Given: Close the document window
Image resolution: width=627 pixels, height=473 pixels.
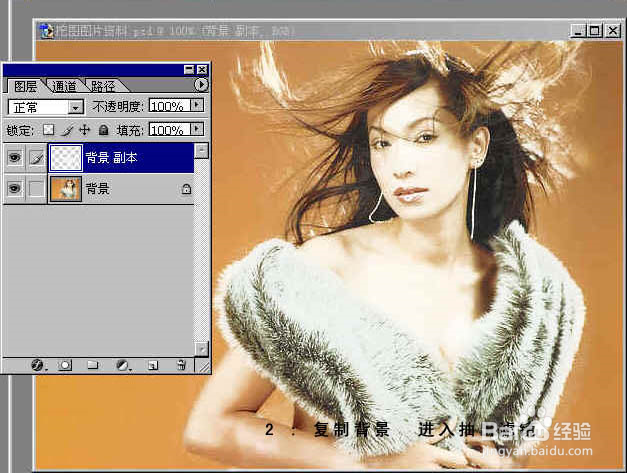Looking at the screenshot, I should [612, 31].
